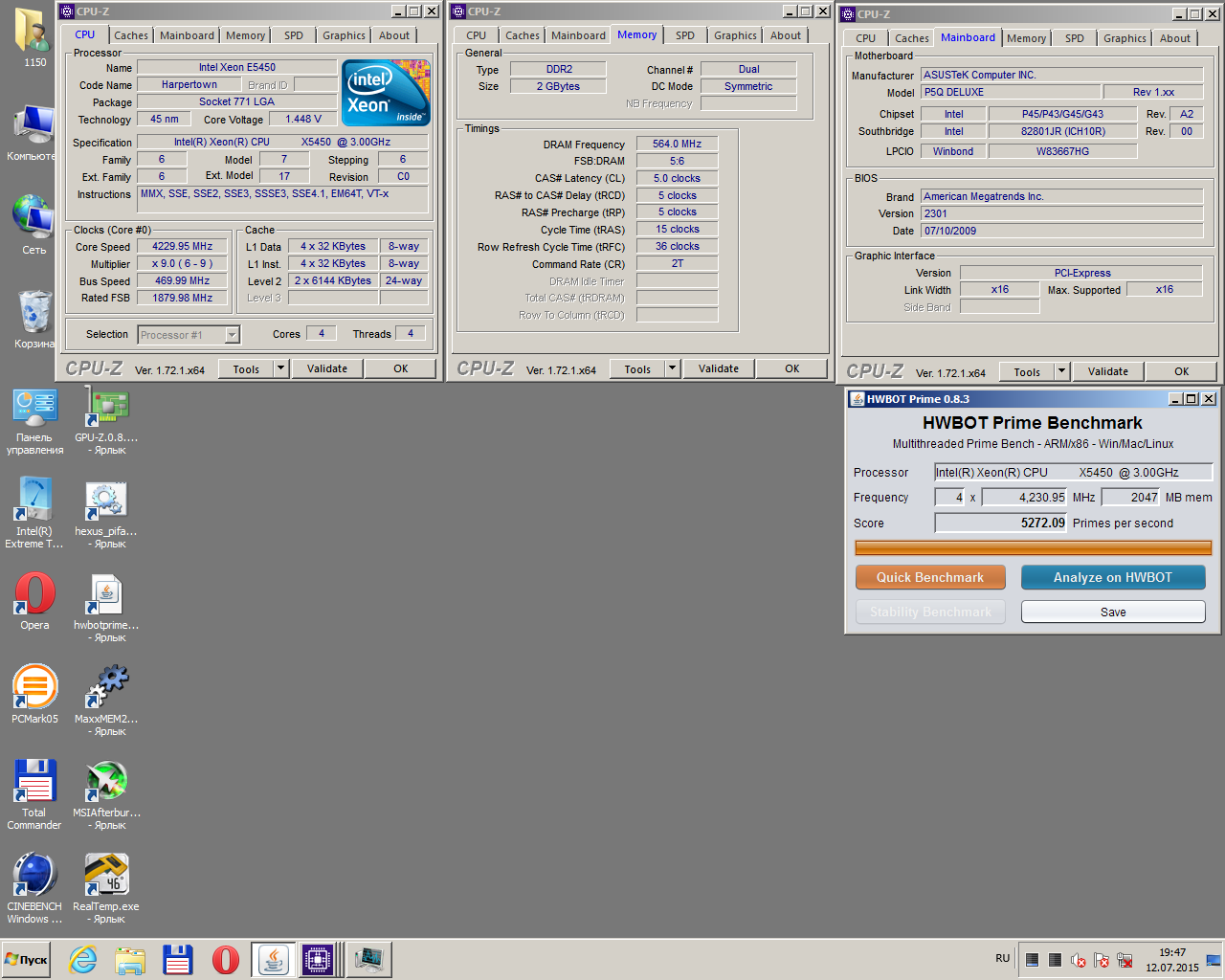Click the FSB:DRAM ratio value 5:6

pyautogui.click(x=678, y=161)
